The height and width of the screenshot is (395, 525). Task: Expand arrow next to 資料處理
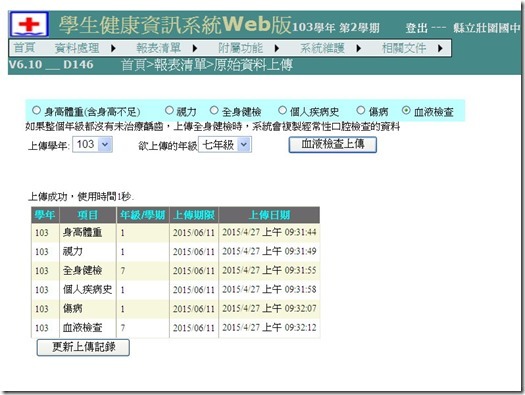pyautogui.click(x=113, y=49)
